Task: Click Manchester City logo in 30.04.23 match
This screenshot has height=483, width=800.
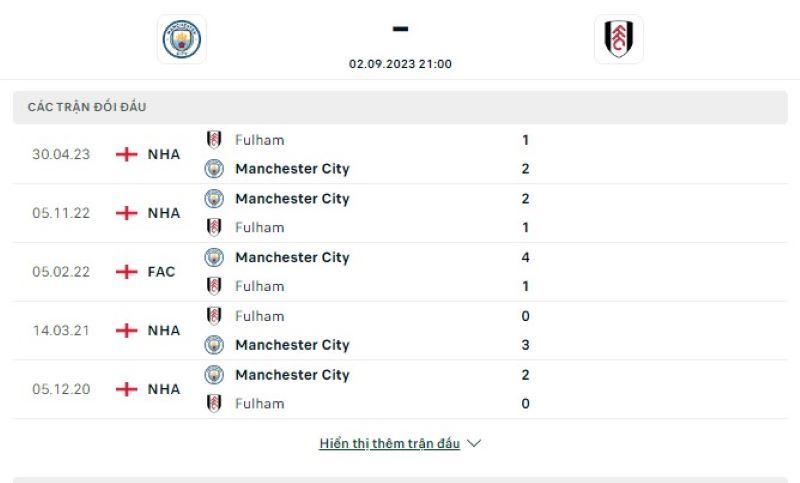Action: [x=214, y=169]
